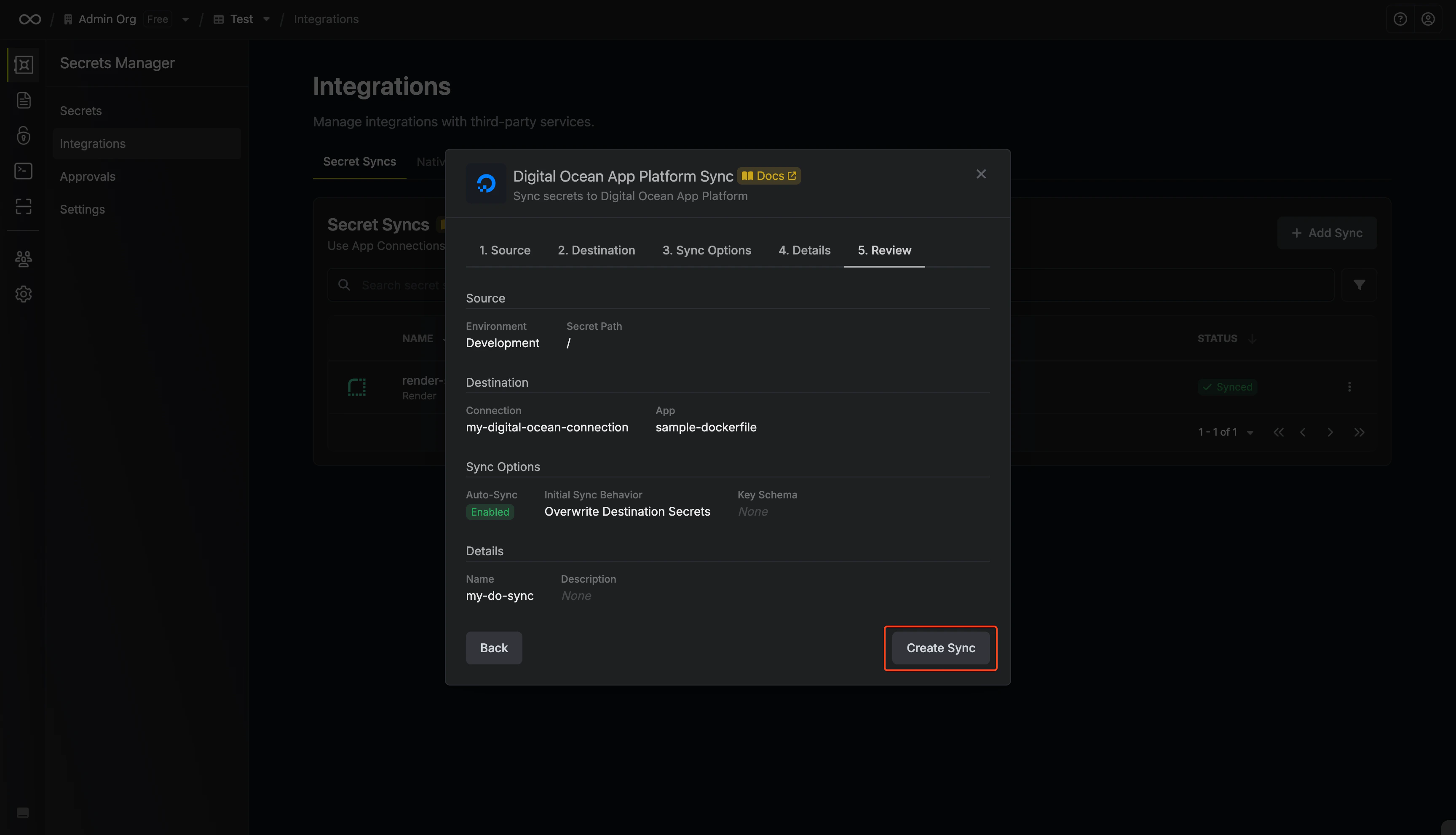The width and height of the screenshot is (1456, 835).
Task: Open the organization members sidebar icon
Action: [x=24, y=259]
